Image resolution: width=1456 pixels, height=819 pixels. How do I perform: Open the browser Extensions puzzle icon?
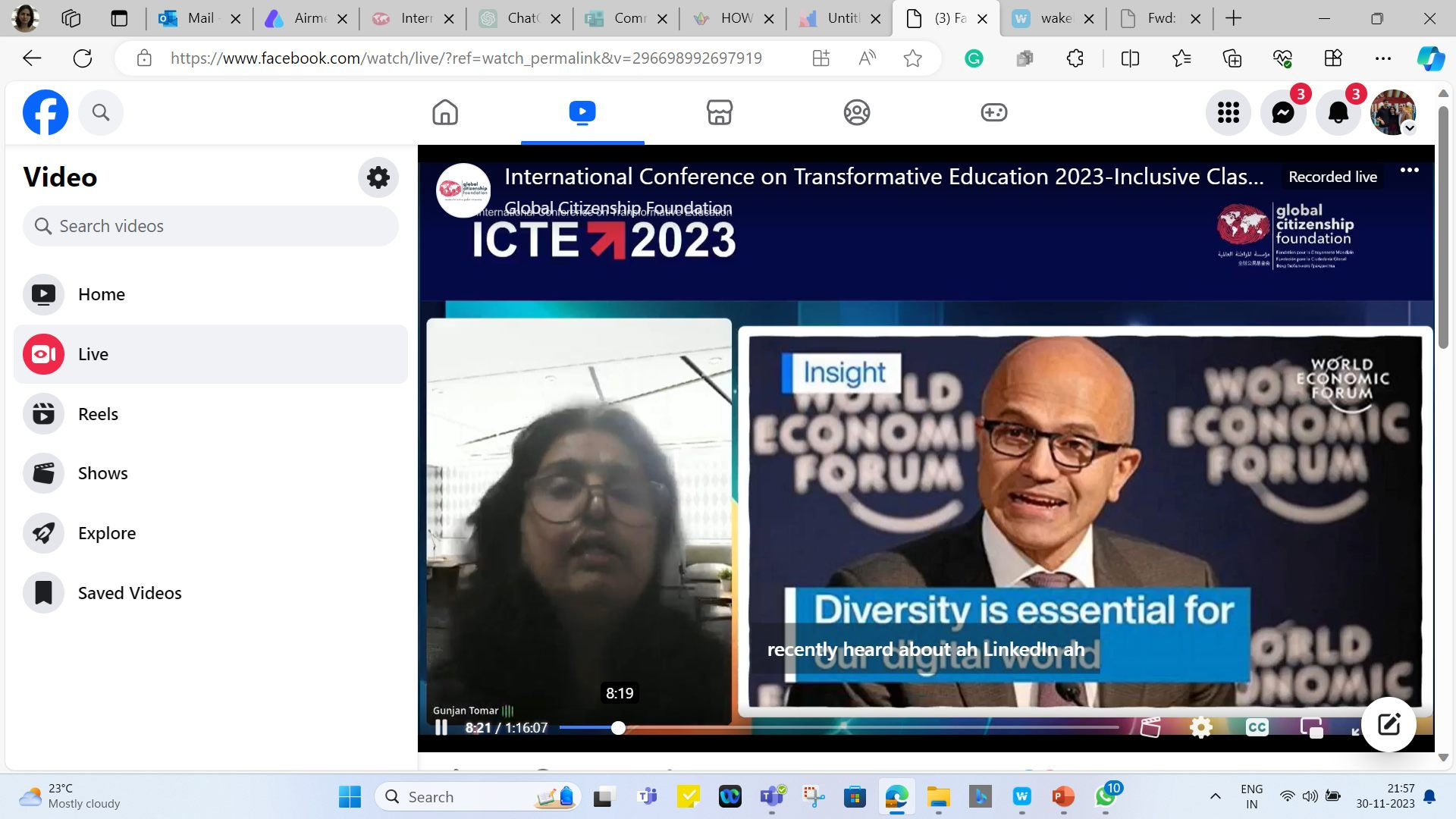coord(1075,58)
